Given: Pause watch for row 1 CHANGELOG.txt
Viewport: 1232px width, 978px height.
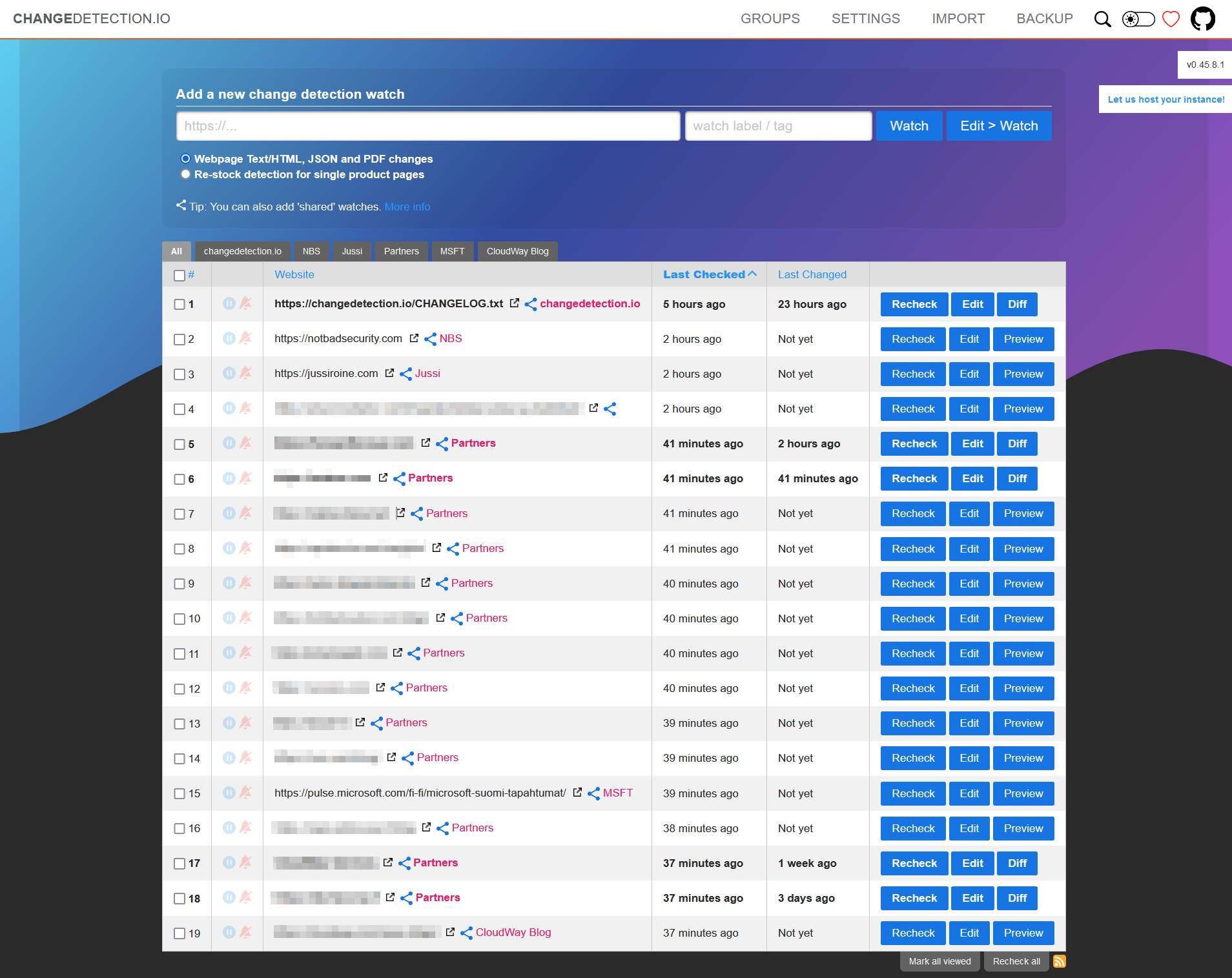Looking at the screenshot, I should [x=229, y=303].
